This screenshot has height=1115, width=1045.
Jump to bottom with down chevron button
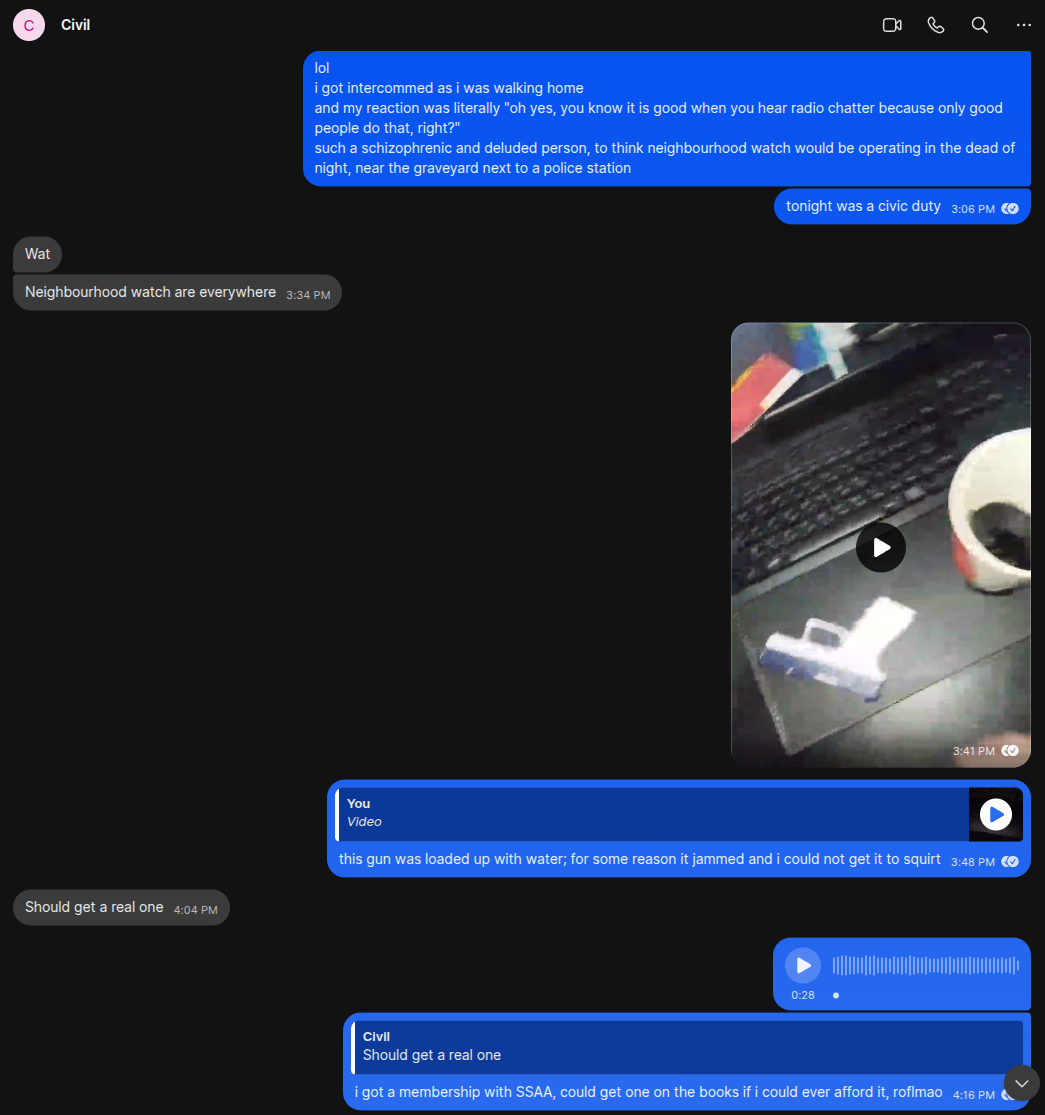(1022, 1083)
